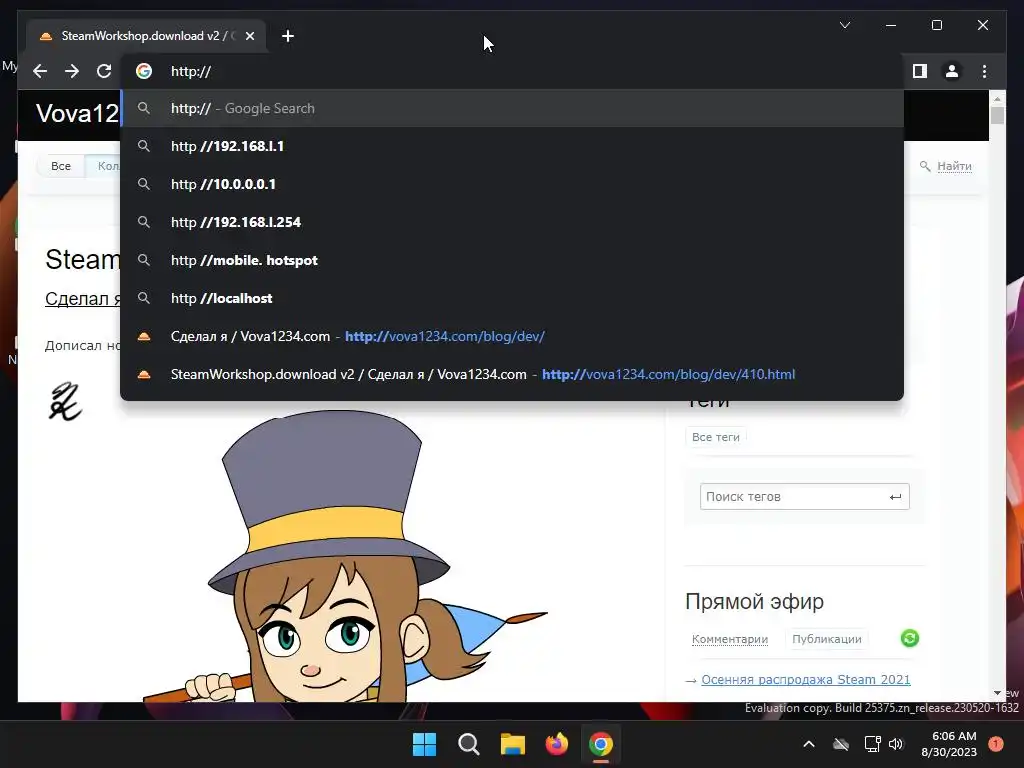Click the Chrome icon in the taskbar

coord(601,744)
